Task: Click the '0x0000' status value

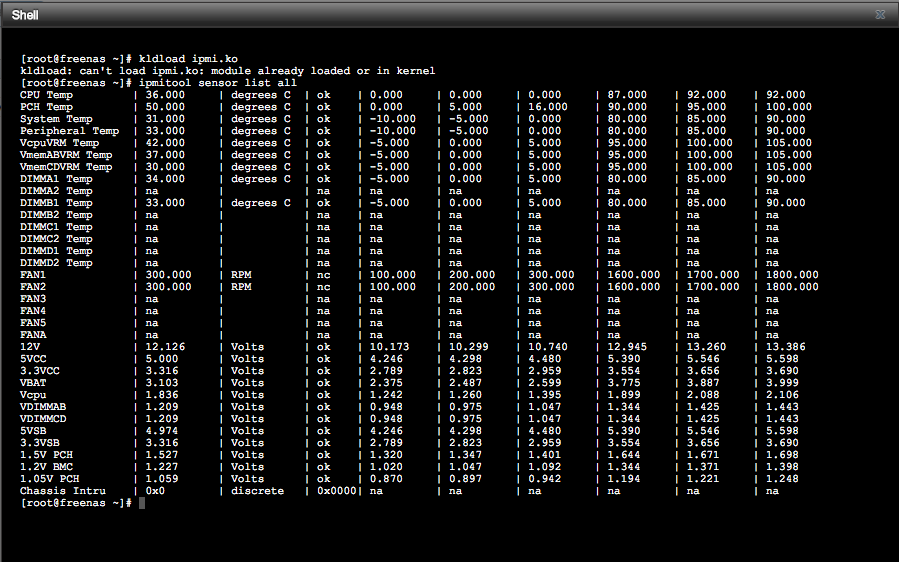Action: pos(337,492)
